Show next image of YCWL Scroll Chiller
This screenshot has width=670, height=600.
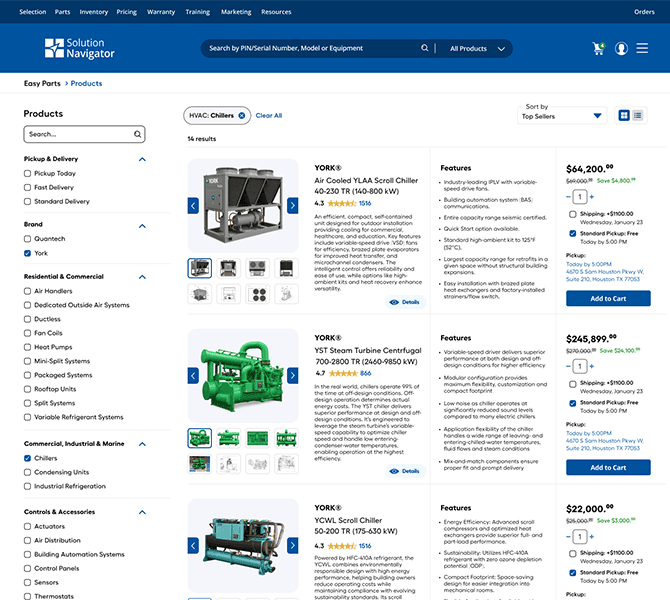[x=293, y=546]
